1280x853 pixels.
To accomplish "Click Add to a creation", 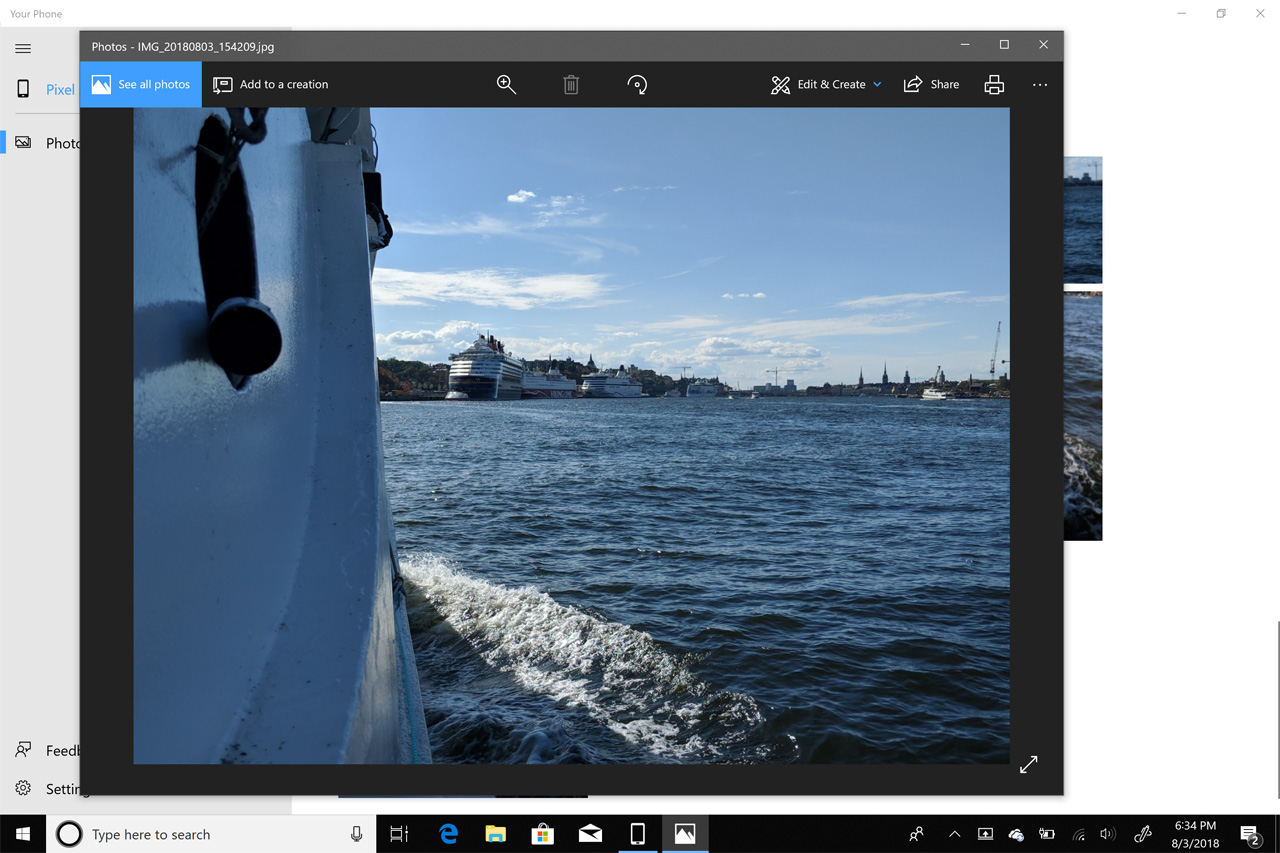I will (x=271, y=85).
